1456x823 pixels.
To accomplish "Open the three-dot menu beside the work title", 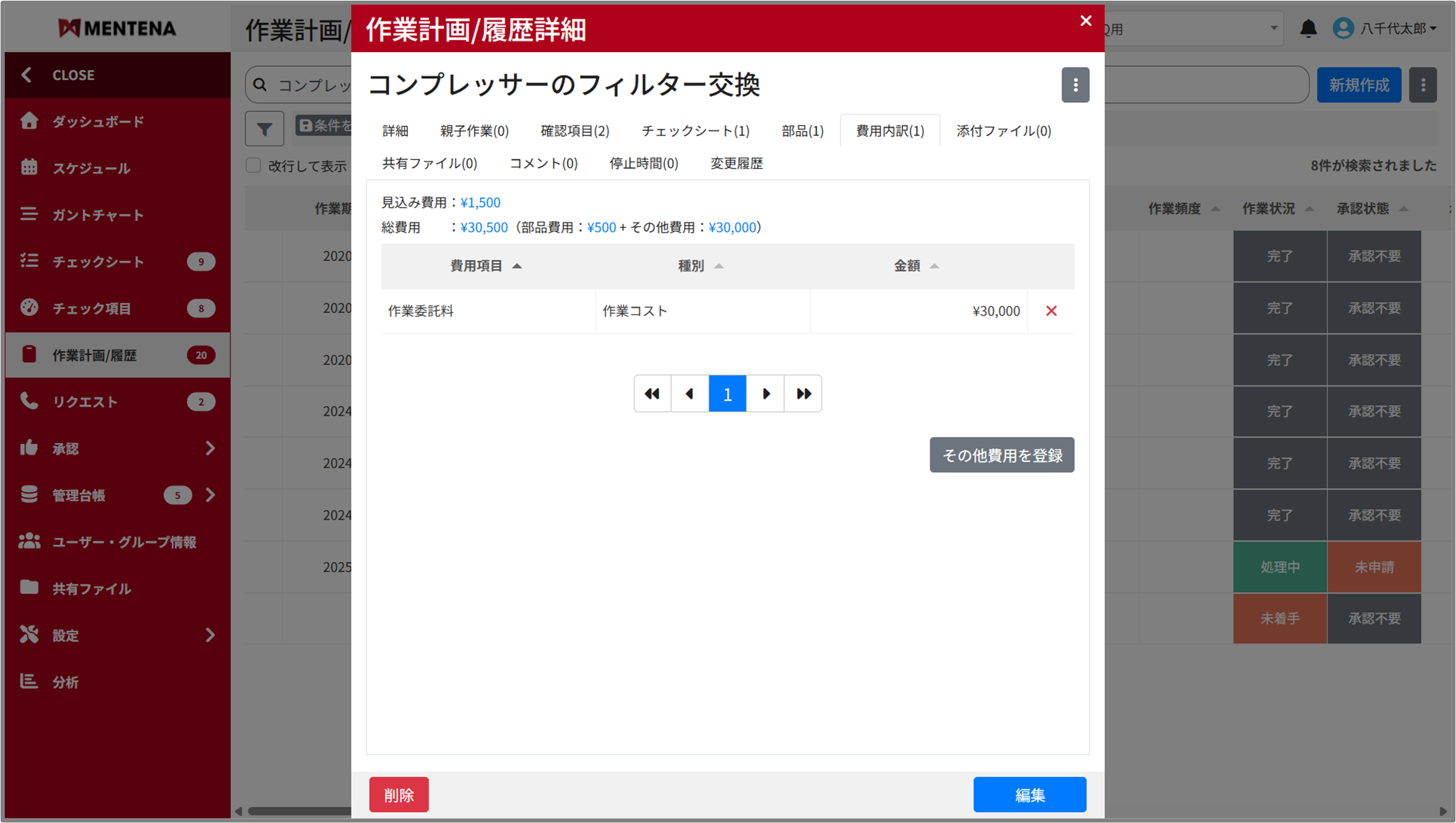I will [x=1075, y=85].
